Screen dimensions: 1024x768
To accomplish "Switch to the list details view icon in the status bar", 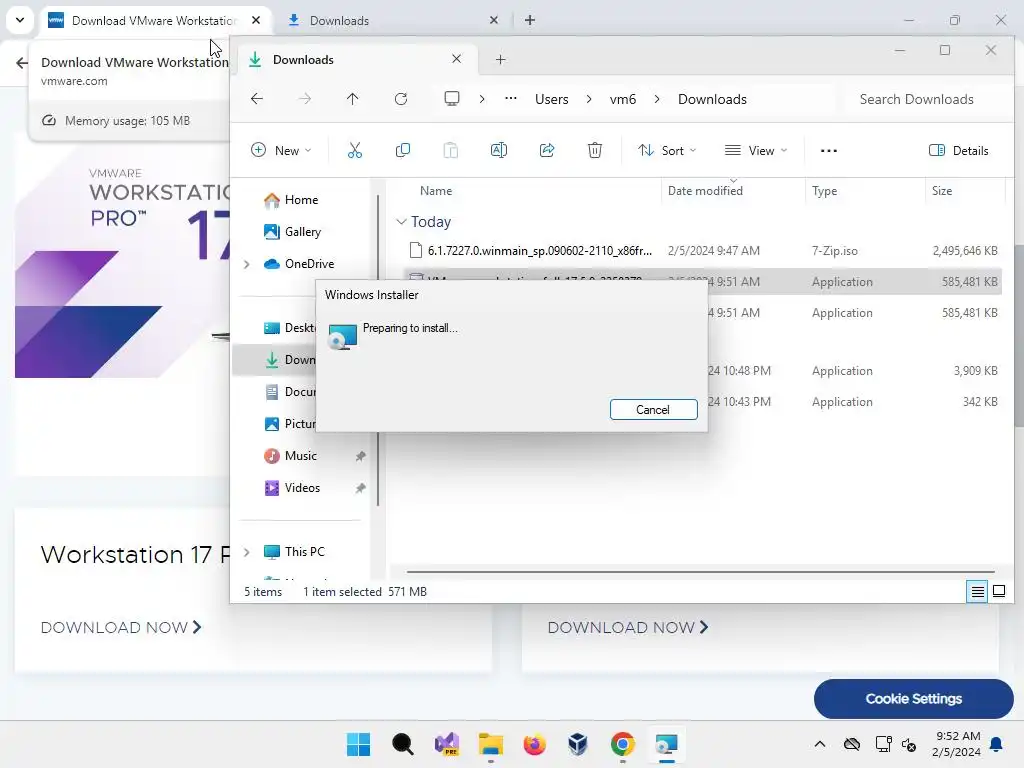I will [977, 592].
